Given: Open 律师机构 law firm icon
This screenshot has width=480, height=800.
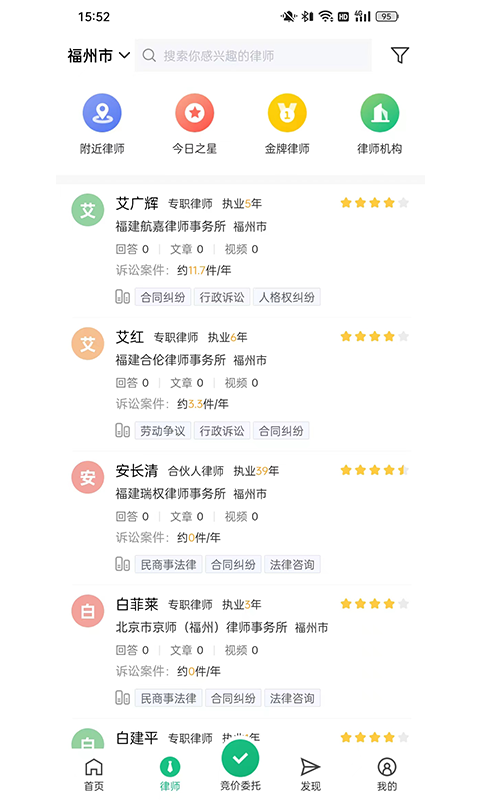Looking at the screenshot, I should (380, 113).
